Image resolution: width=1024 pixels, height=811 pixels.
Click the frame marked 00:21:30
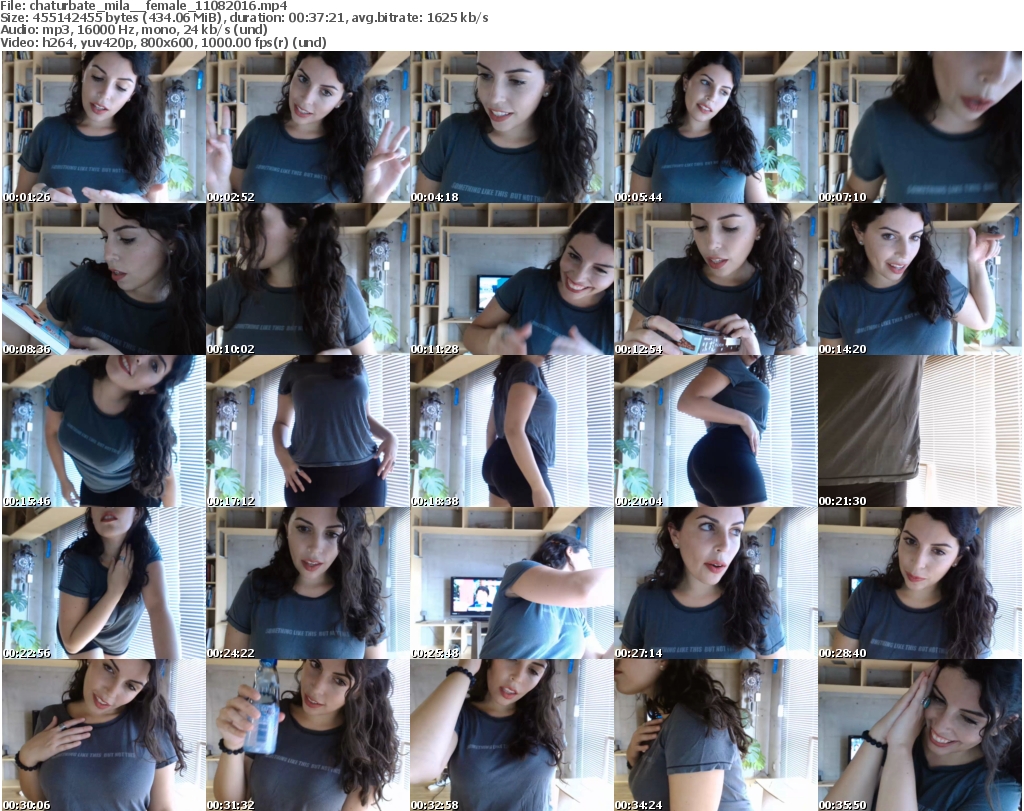(920, 431)
